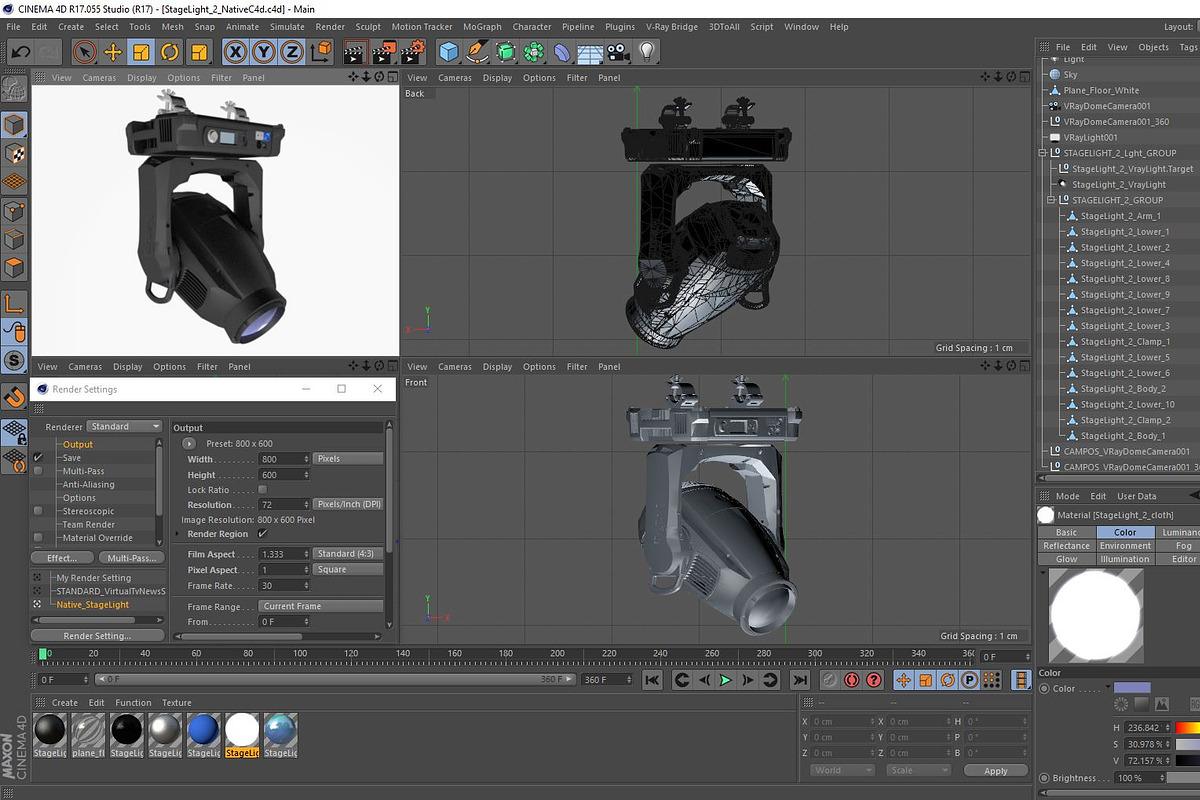
Task: Click the Effect... button
Action: (62, 558)
